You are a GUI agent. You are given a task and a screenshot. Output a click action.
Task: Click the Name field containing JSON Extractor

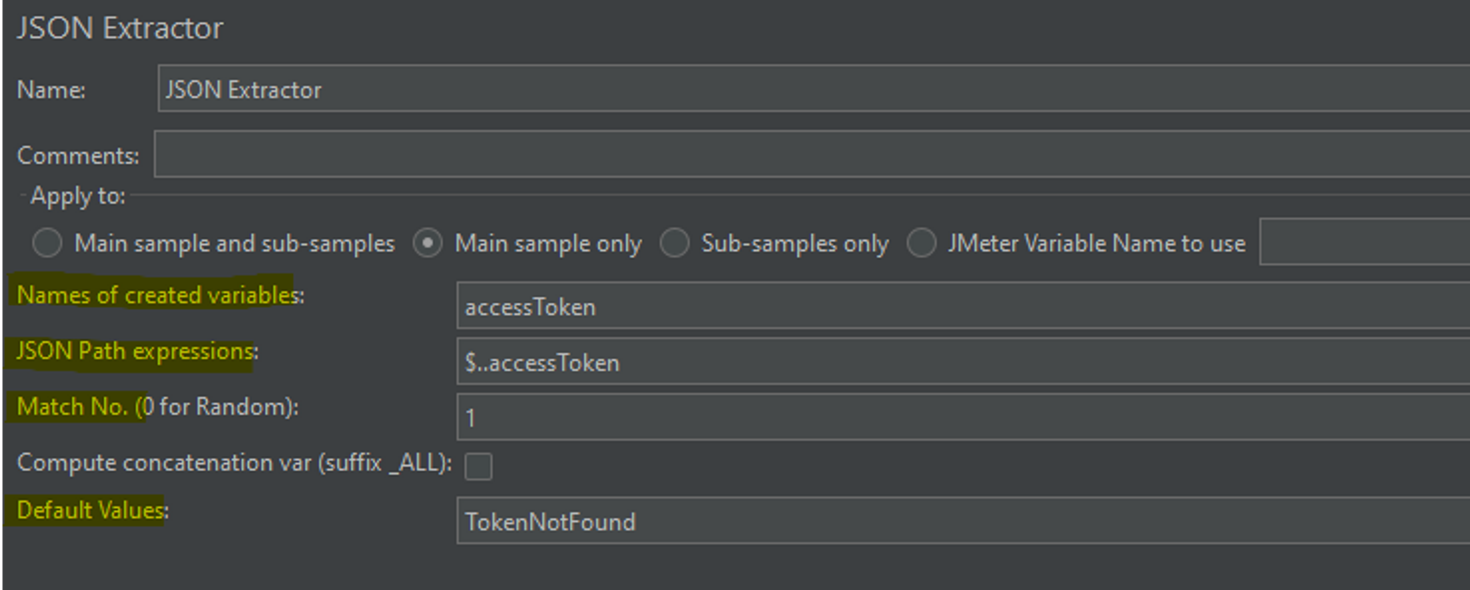click(x=810, y=89)
